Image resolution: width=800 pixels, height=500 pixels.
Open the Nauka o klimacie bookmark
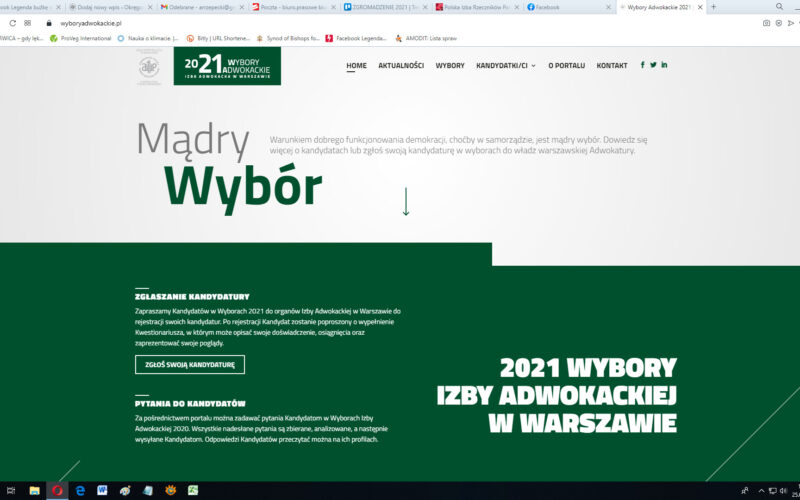pos(148,38)
